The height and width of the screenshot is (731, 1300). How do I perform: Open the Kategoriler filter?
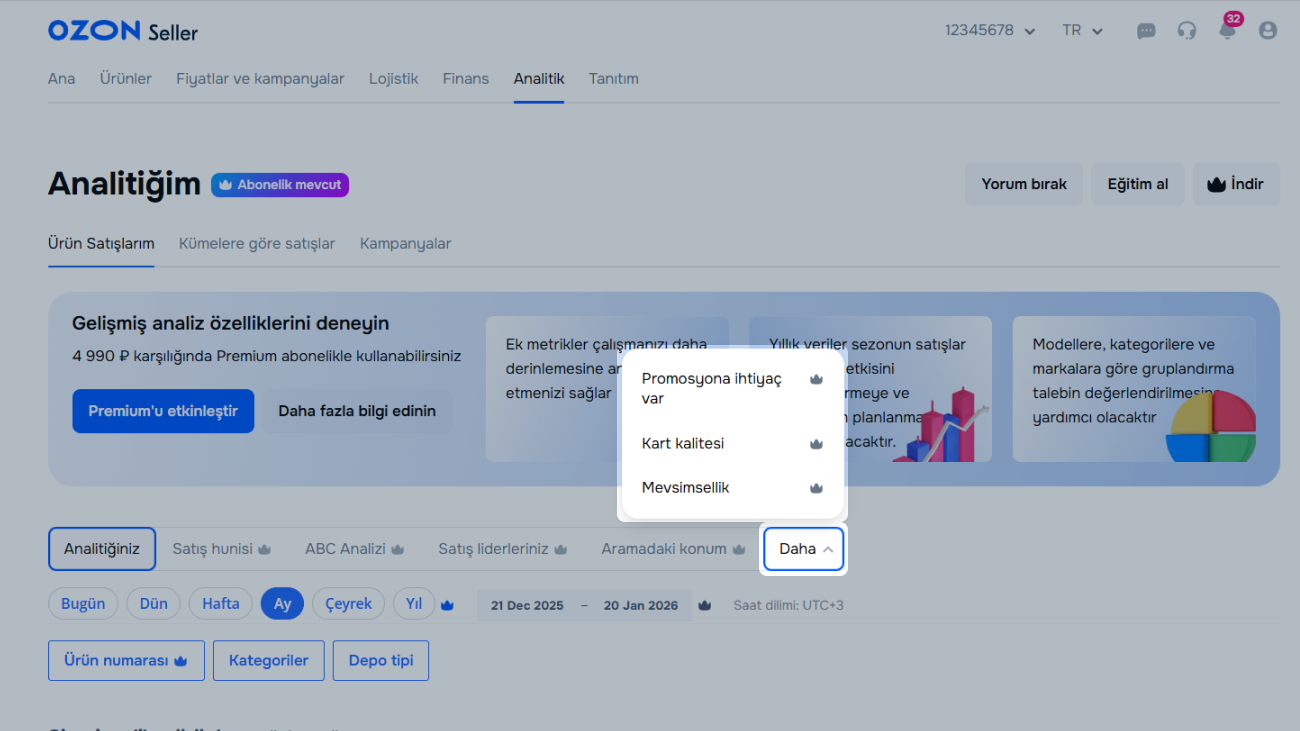[268, 661]
